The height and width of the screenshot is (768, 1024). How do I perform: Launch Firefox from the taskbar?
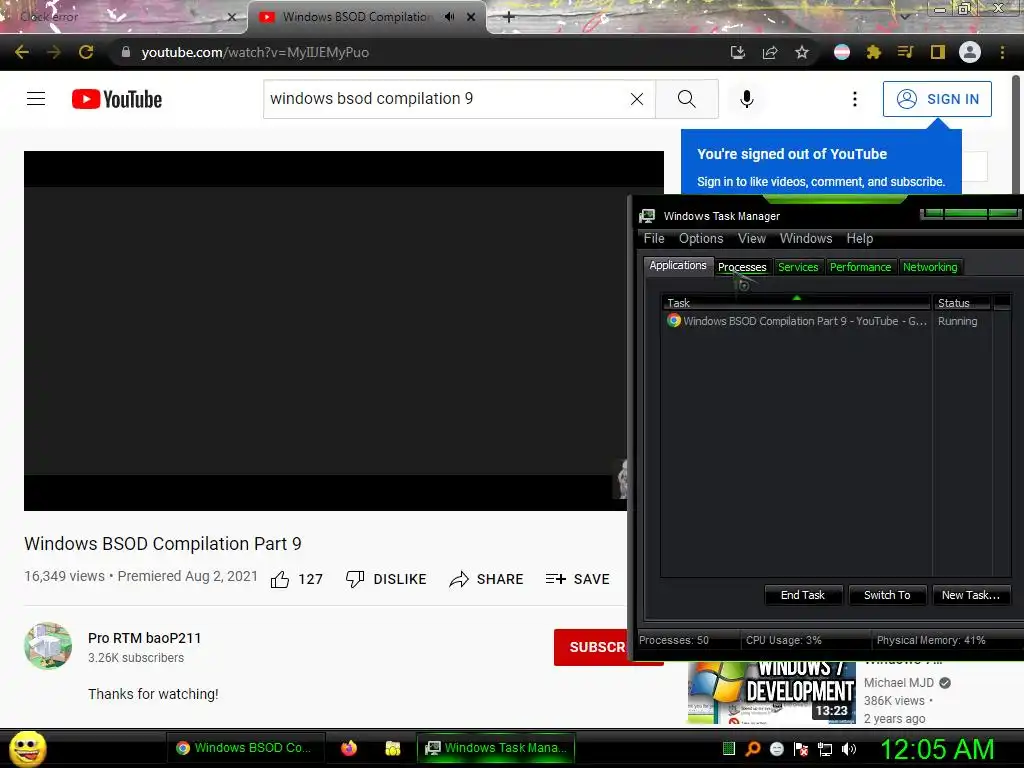[349, 748]
